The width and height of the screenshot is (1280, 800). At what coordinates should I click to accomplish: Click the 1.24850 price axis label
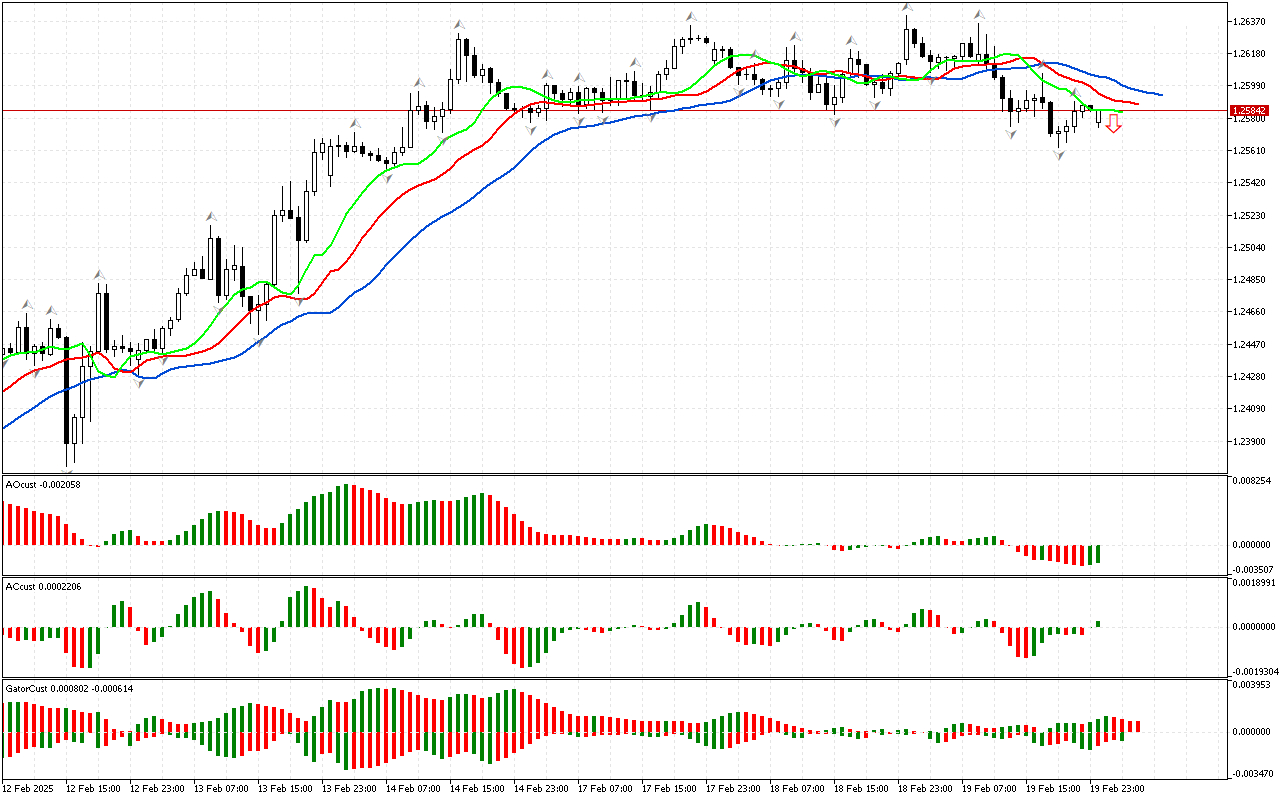1250,280
